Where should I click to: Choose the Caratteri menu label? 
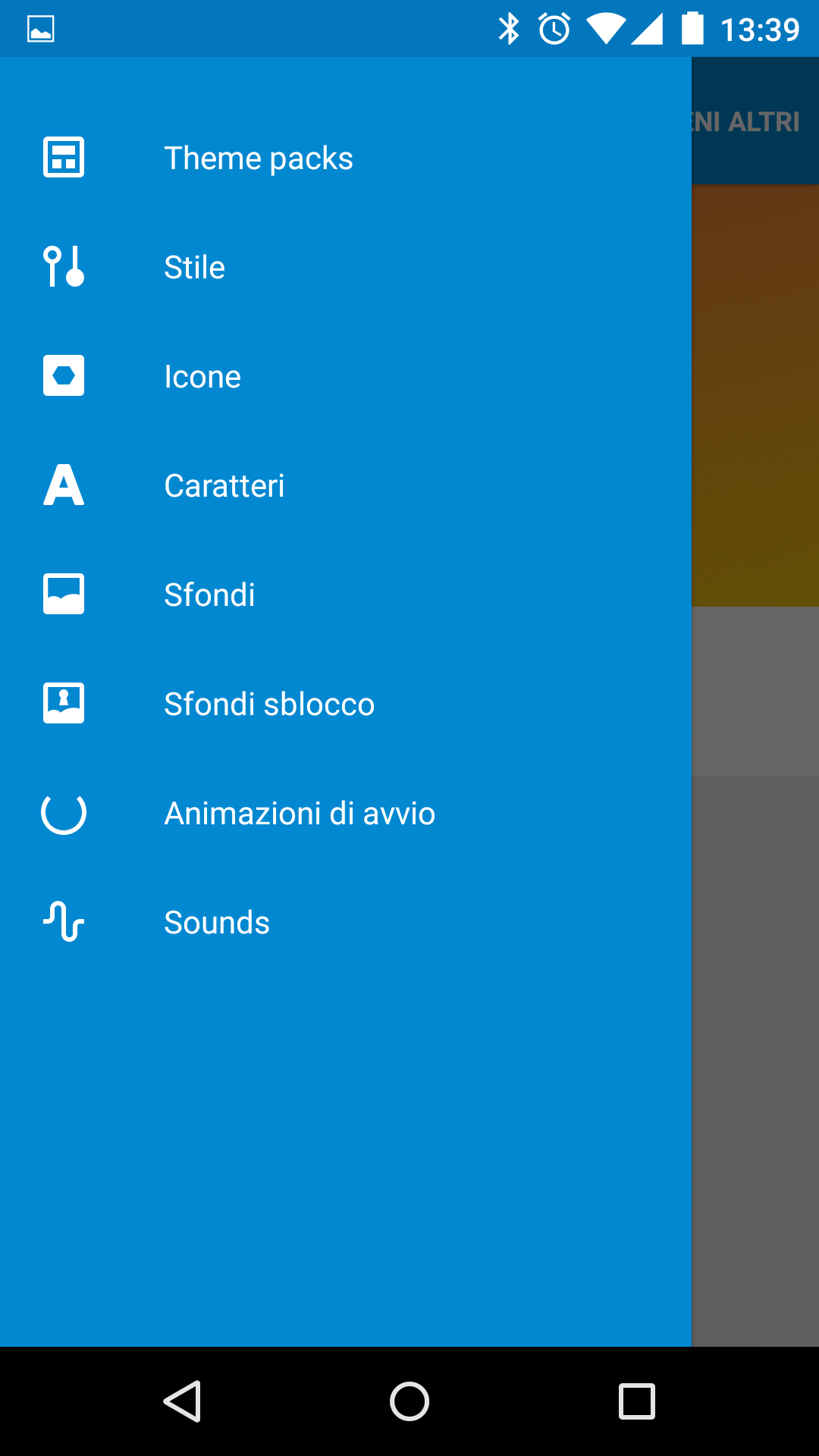pyautogui.click(x=224, y=486)
